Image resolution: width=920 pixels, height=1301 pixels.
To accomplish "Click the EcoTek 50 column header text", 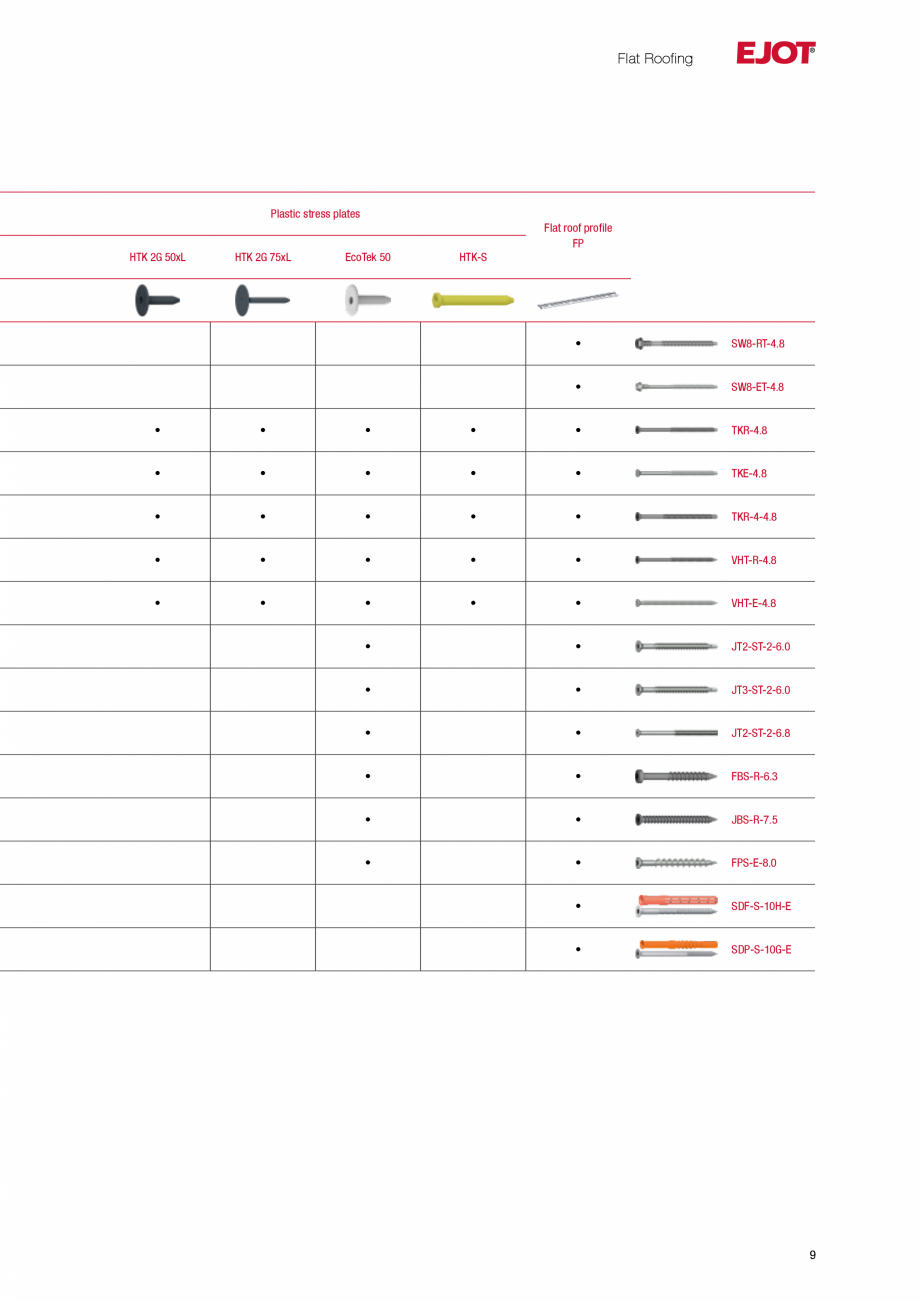I will tap(367, 258).
